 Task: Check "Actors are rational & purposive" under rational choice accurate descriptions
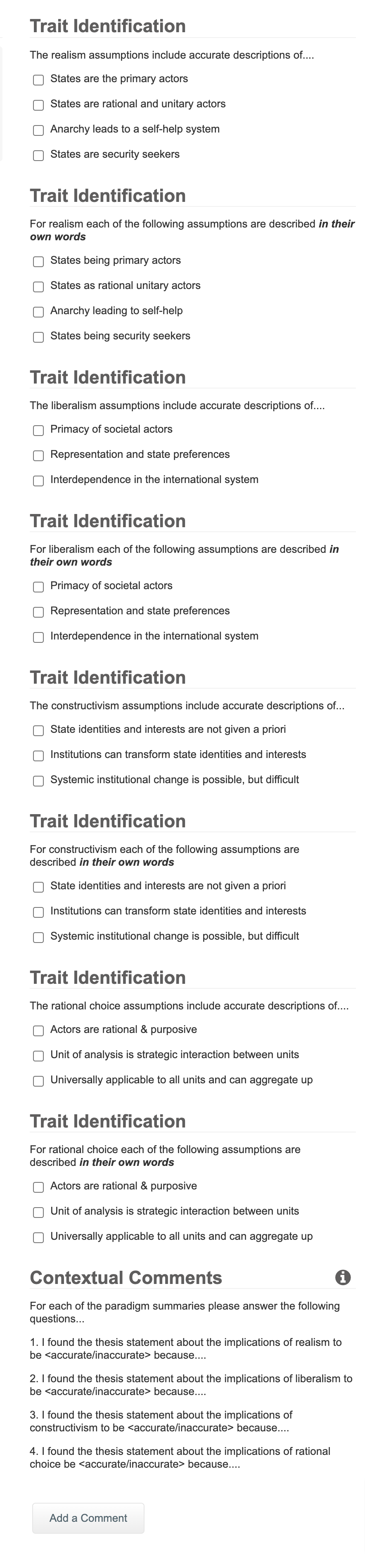pyautogui.click(x=38, y=1030)
